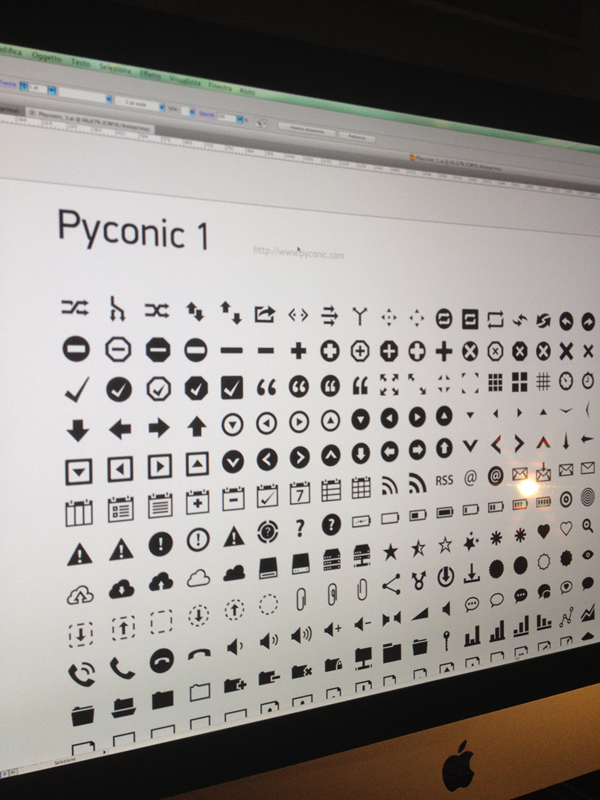Select the red left chevron icon
Image resolution: width=600 pixels, height=800 pixels.
pyautogui.click(x=495, y=445)
